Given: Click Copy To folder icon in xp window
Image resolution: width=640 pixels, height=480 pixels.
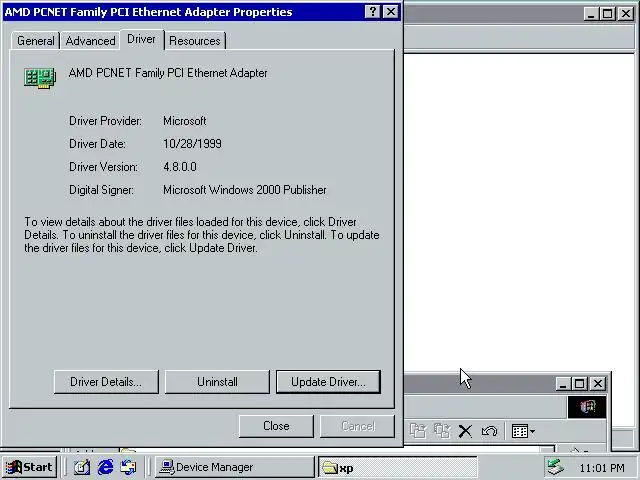Looking at the screenshot, I should click(x=442, y=431).
